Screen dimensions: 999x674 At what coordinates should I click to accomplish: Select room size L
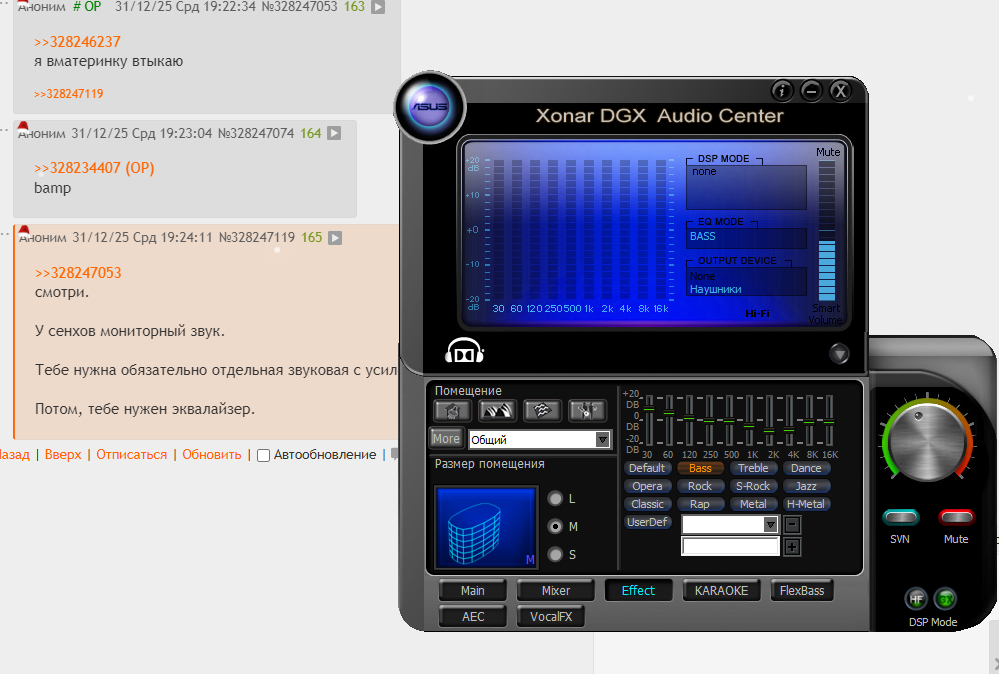(556, 498)
